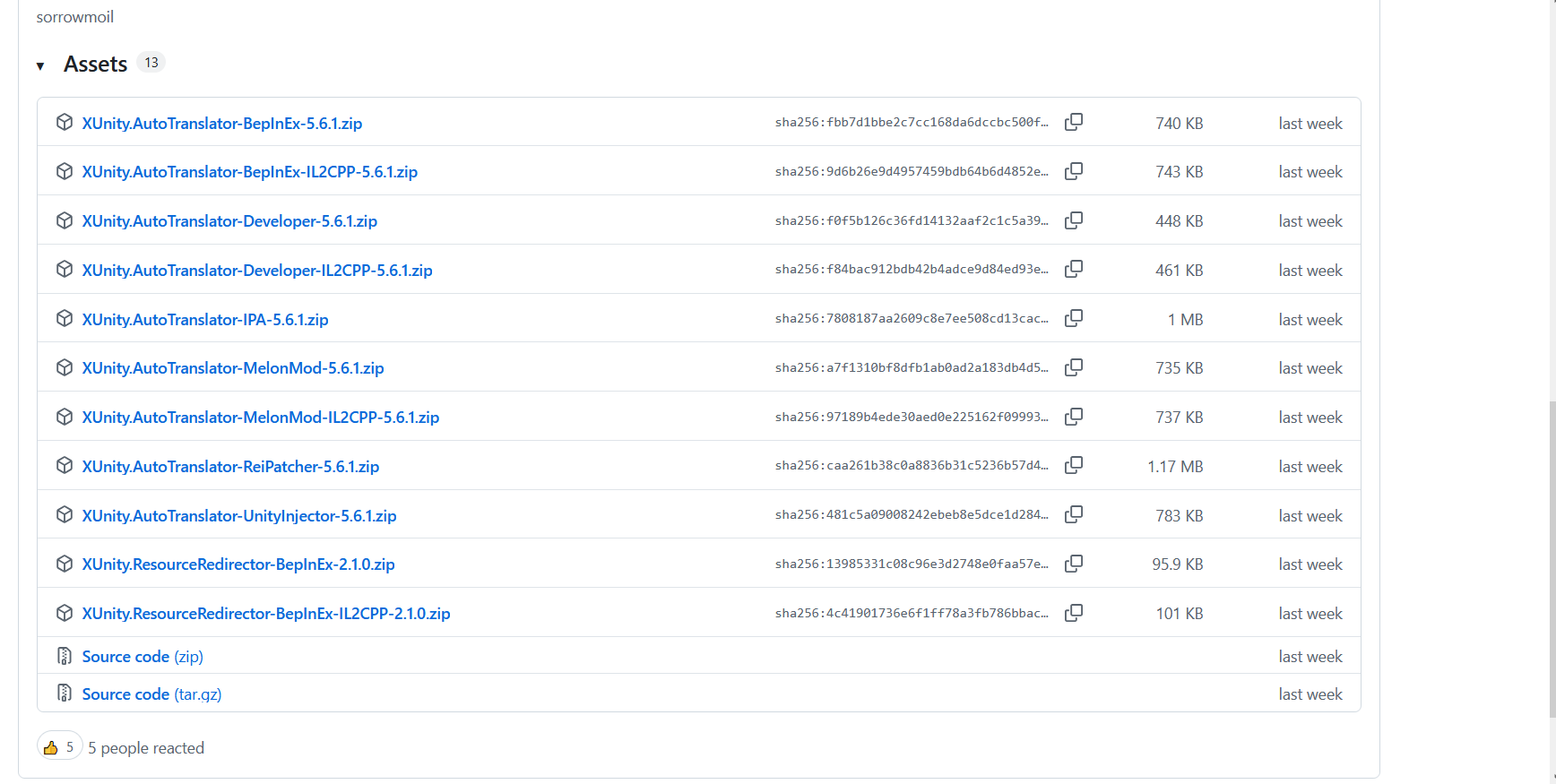Viewport: 1556px width, 784px height.
Task: Click package icon beside Developer-IL2CPP-5.6.1.zip
Action: (x=65, y=269)
